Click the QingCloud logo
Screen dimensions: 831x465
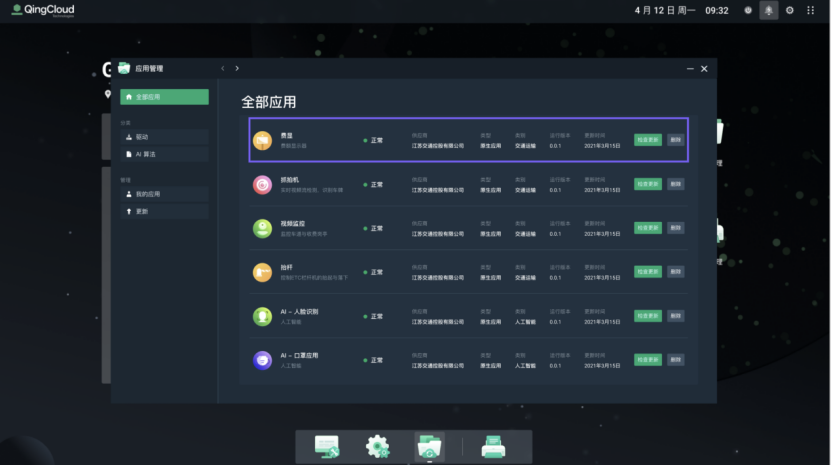point(43,10)
